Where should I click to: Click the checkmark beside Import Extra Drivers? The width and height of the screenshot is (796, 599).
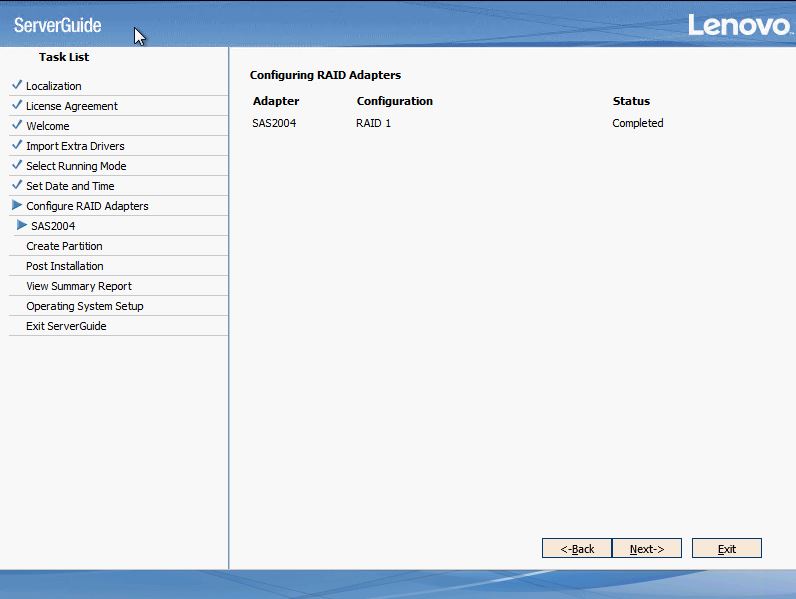[x=17, y=145]
